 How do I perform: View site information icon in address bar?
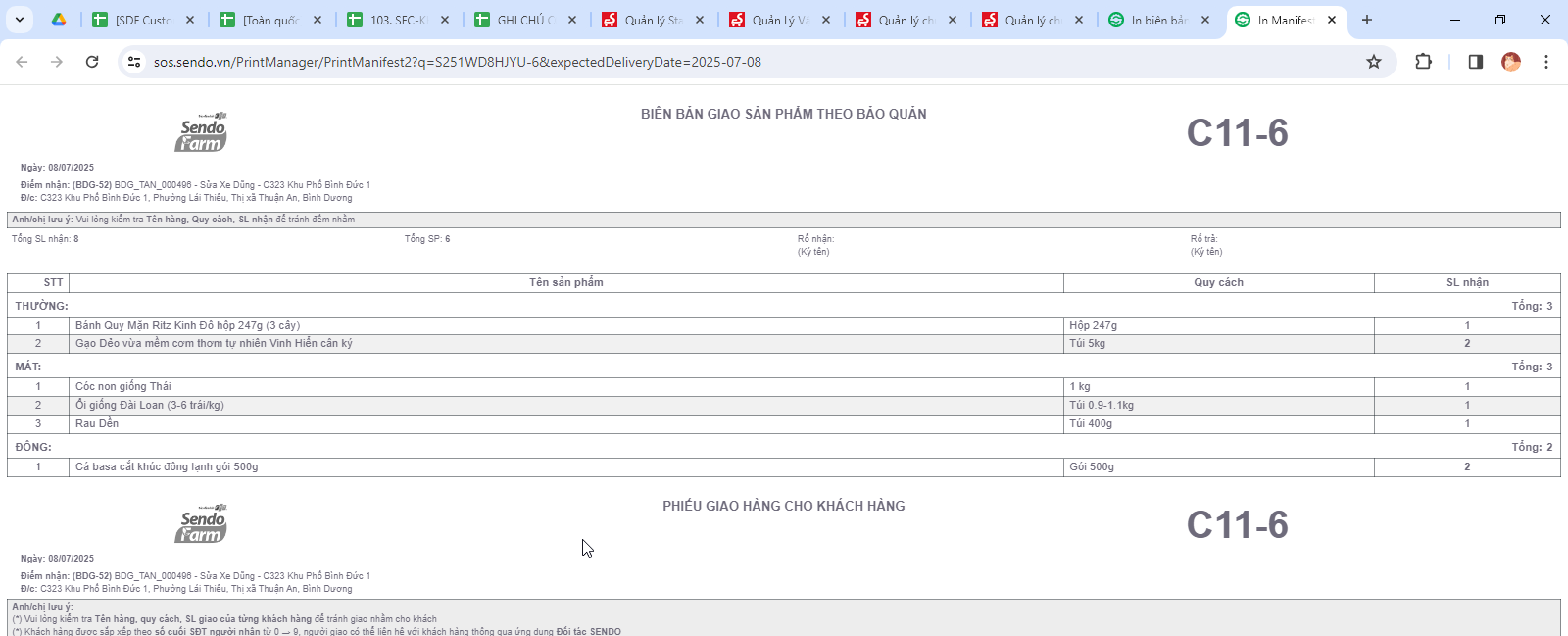pos(135,62)
